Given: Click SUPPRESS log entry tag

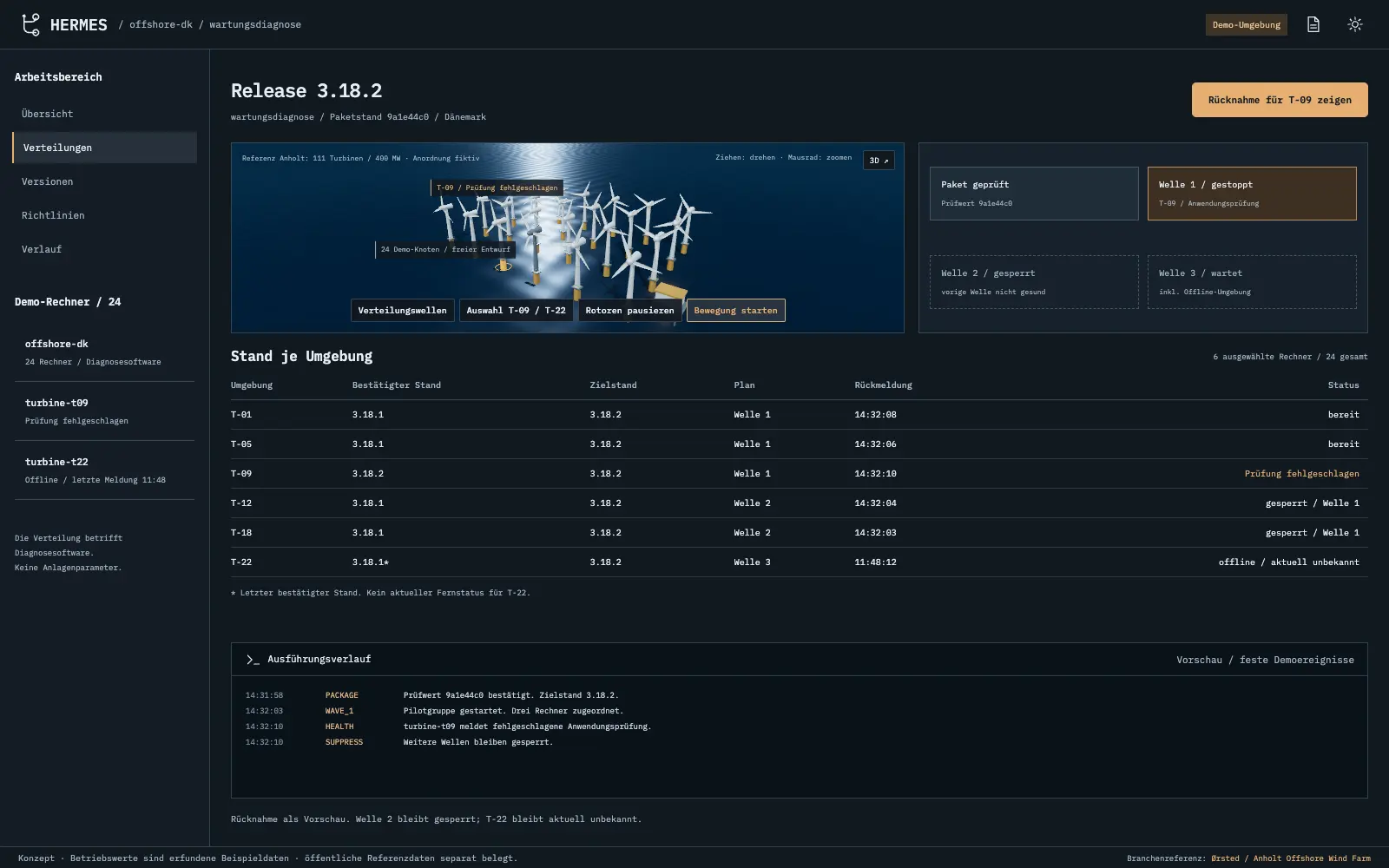Looking at the screenshot, I should point(344,742).
